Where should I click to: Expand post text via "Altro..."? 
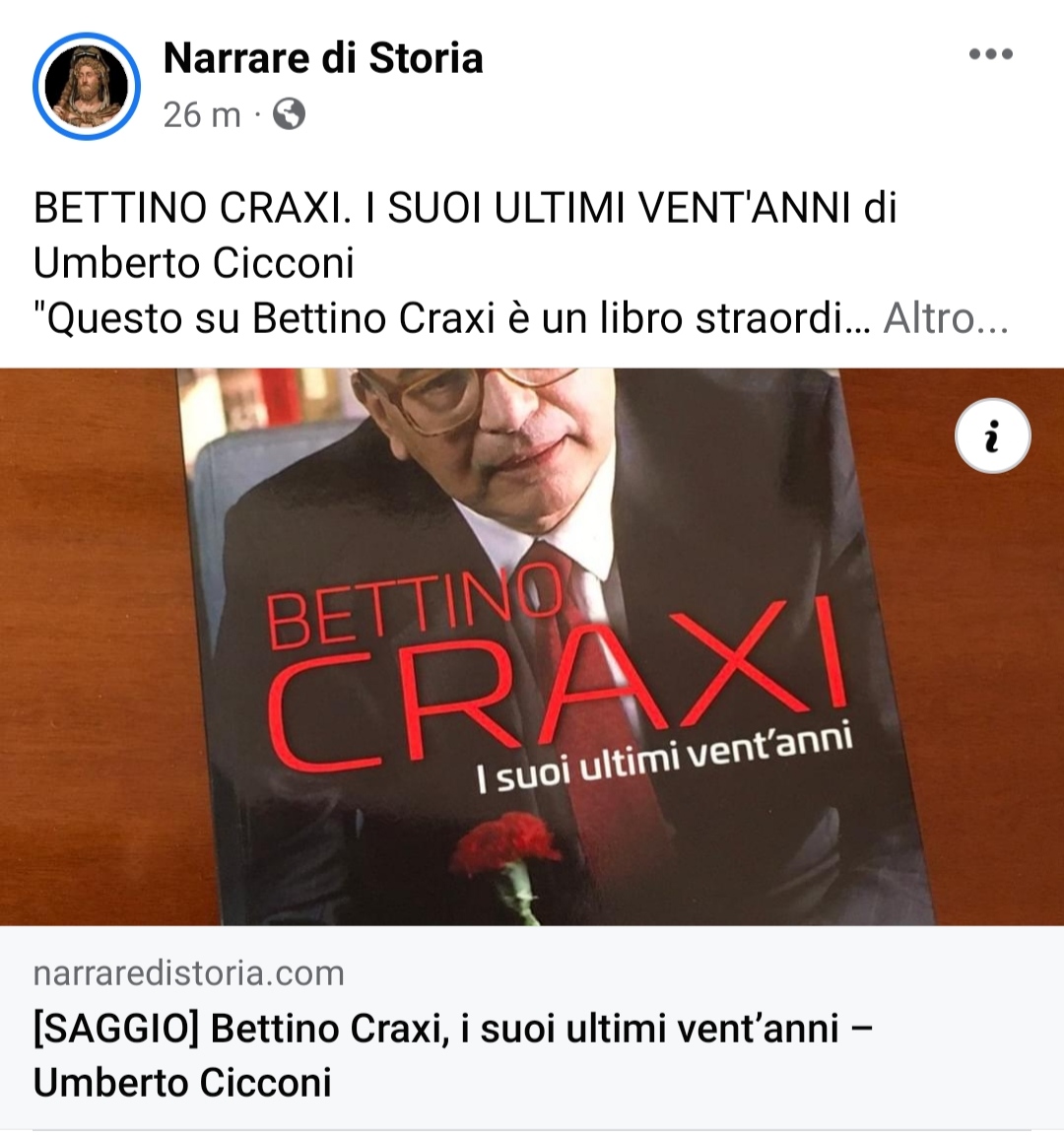946,318
